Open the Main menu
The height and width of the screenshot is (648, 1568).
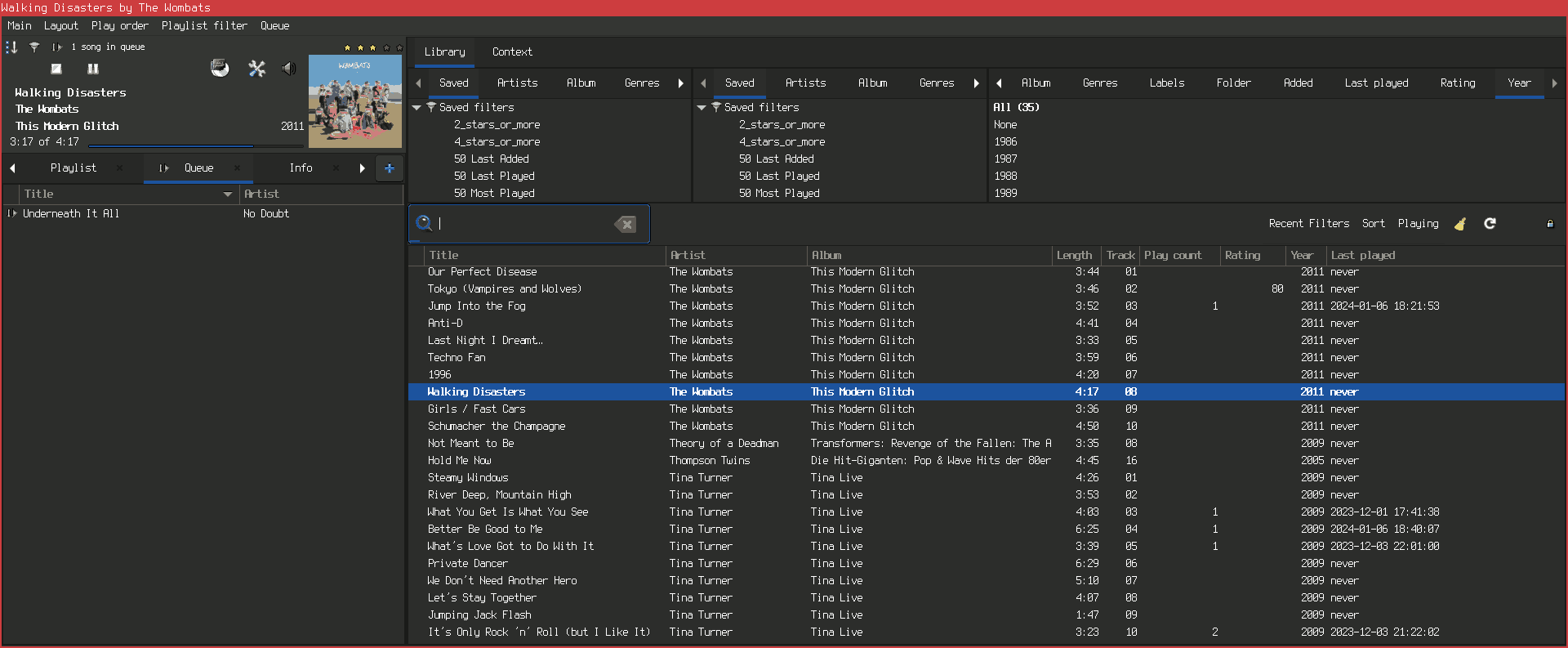pyautogui.click(x=20, y=25)
